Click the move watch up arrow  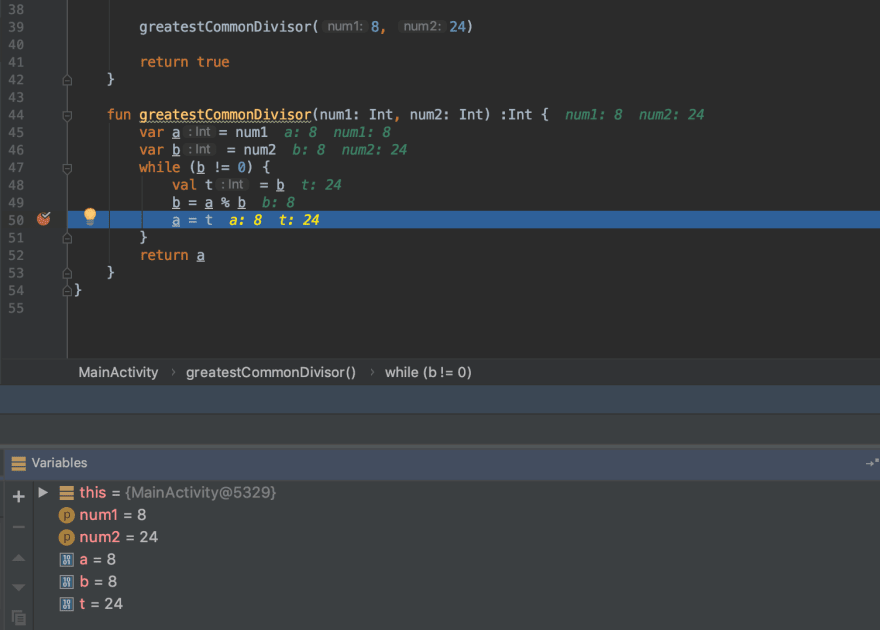pos(19,558)
